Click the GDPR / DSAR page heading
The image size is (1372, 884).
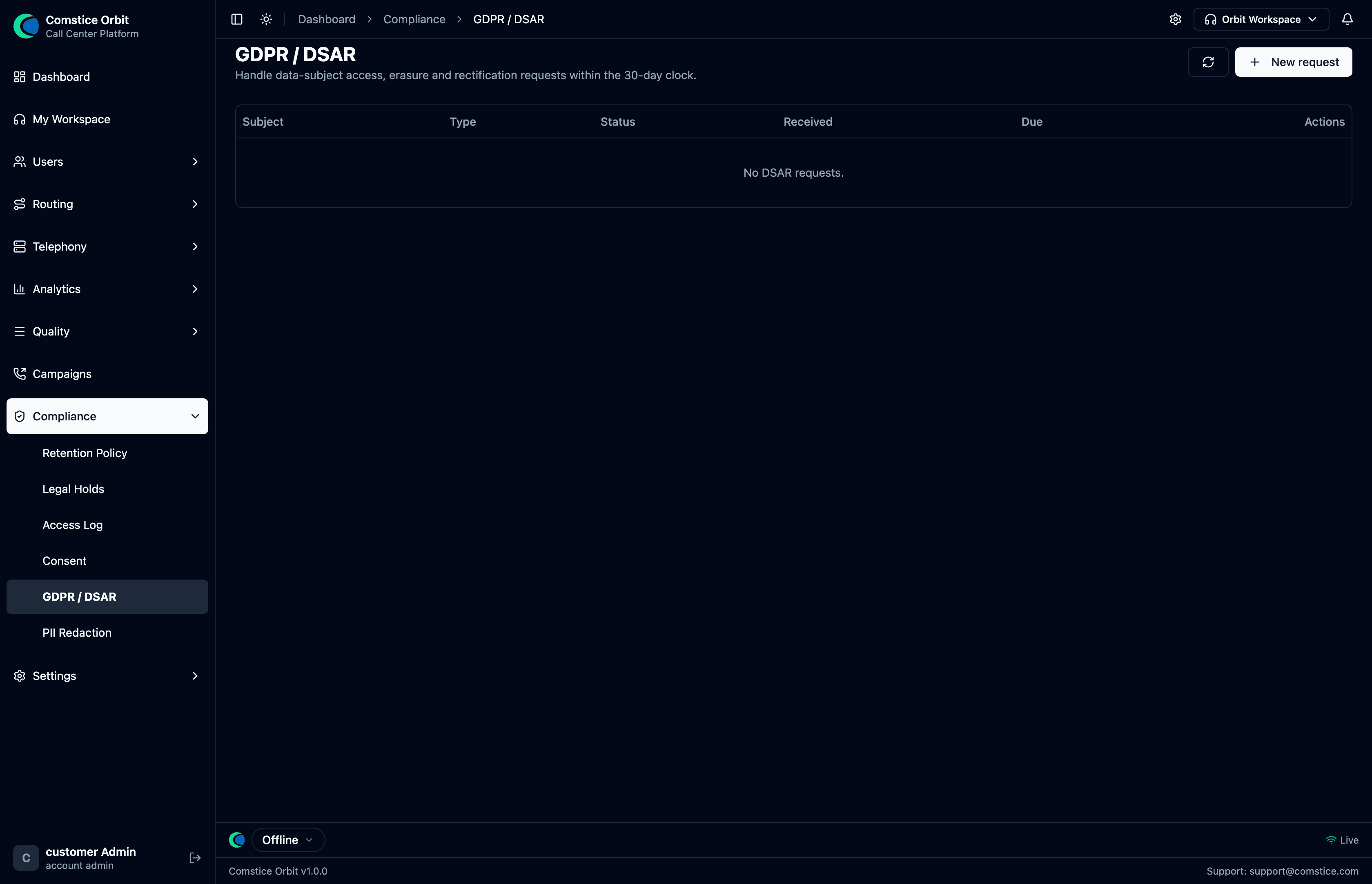coord(295,55)
